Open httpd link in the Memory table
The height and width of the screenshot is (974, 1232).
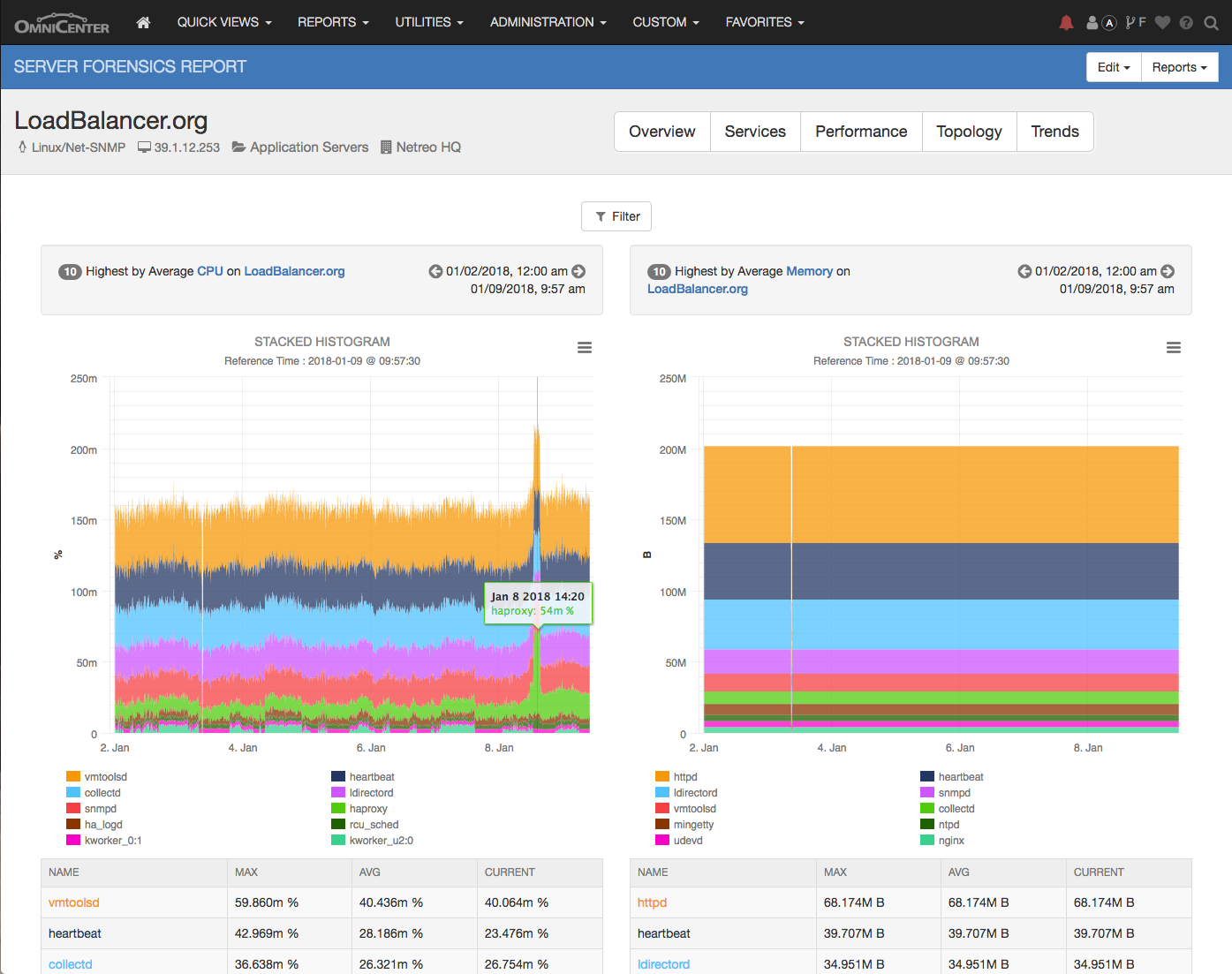tap(652, 902)
